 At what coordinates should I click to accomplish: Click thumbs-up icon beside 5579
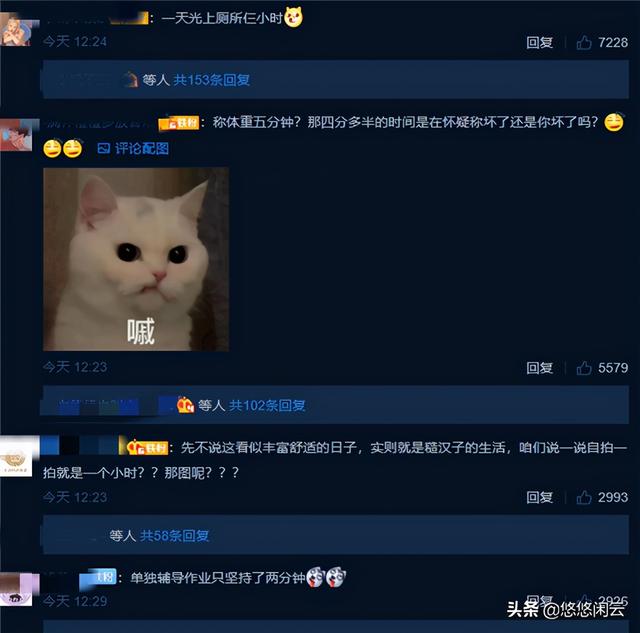[x=584, y=368]
